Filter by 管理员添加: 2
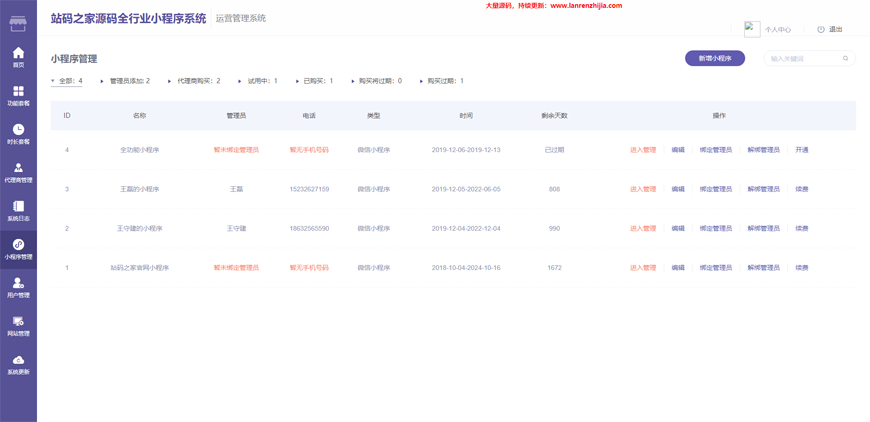870x422 pixels. [130, 81]
